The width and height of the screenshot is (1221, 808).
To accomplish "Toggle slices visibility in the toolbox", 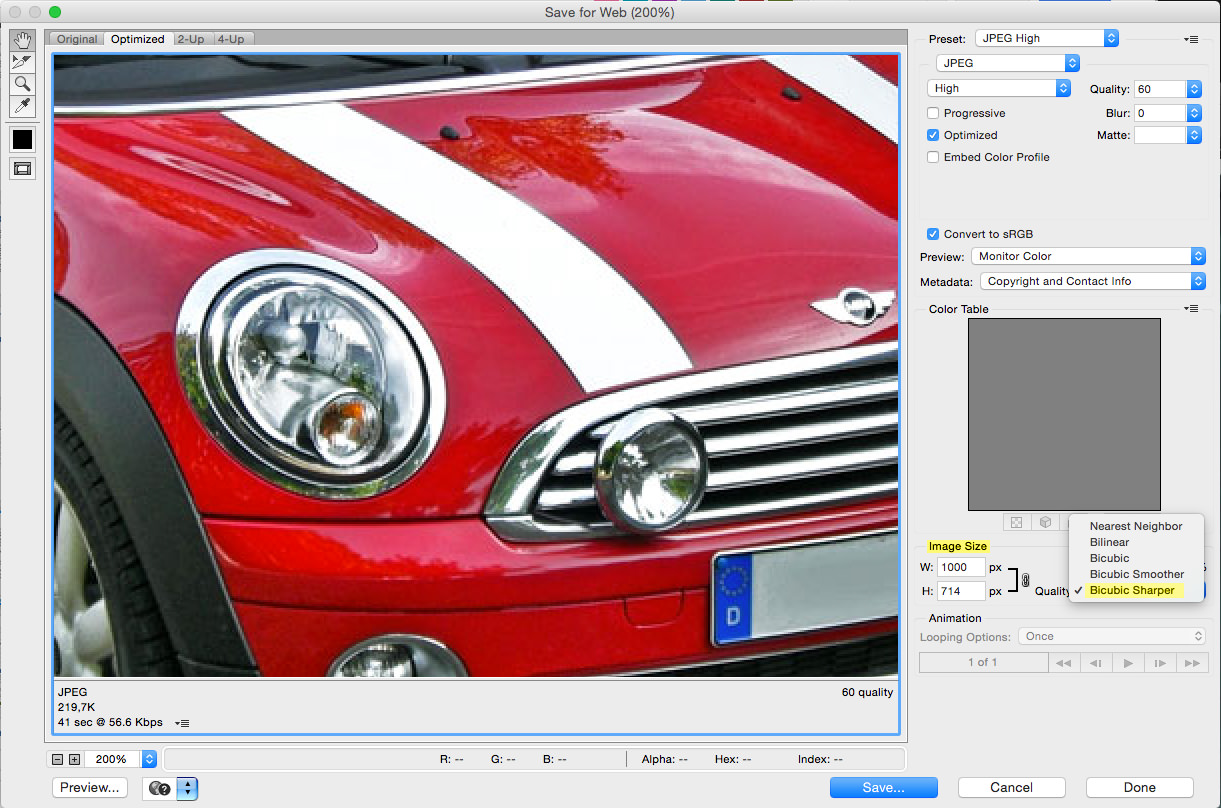I will tap(22, 168).
